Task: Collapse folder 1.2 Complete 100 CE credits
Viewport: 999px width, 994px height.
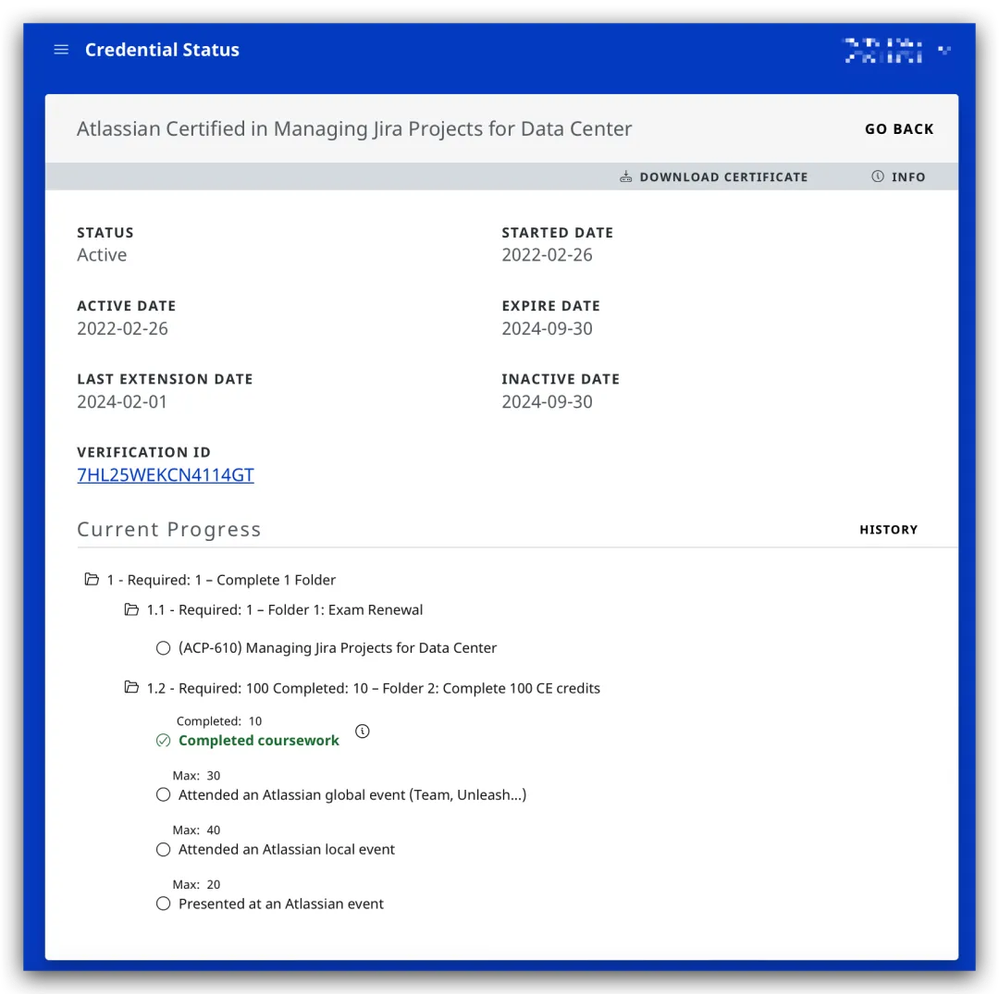Action: tap(131, 688)
